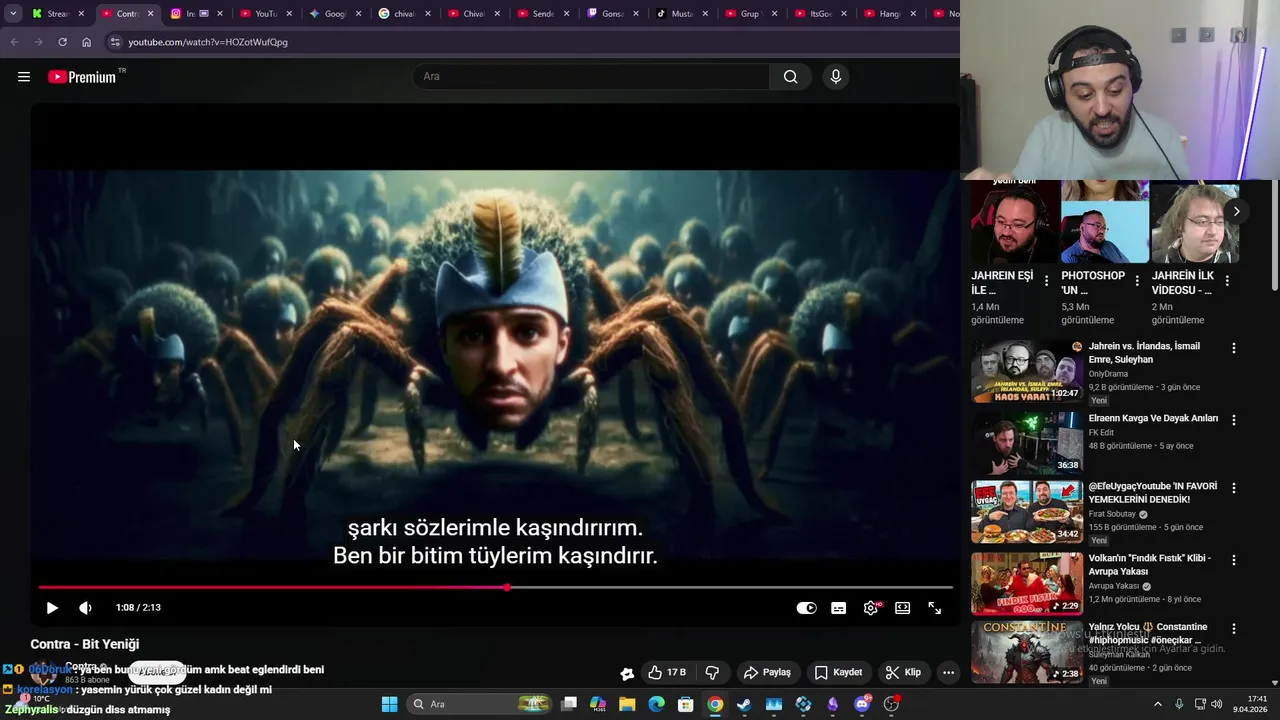Open Chrome tab search dropdown arrow

[x=13, y=13]
